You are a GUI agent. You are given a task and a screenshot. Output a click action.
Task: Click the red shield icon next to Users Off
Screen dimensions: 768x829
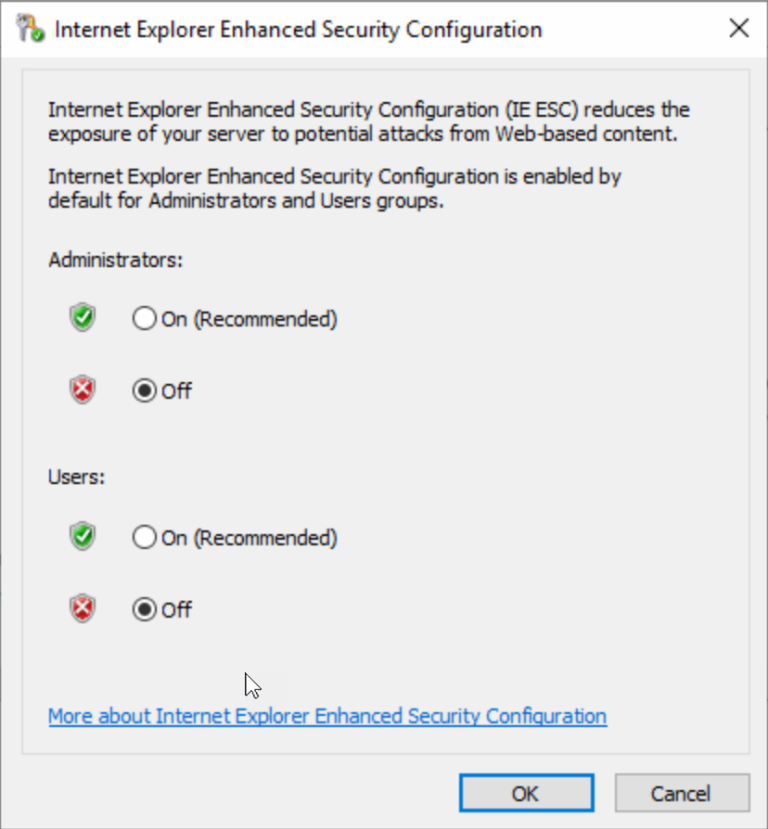[x=81, y=608]
